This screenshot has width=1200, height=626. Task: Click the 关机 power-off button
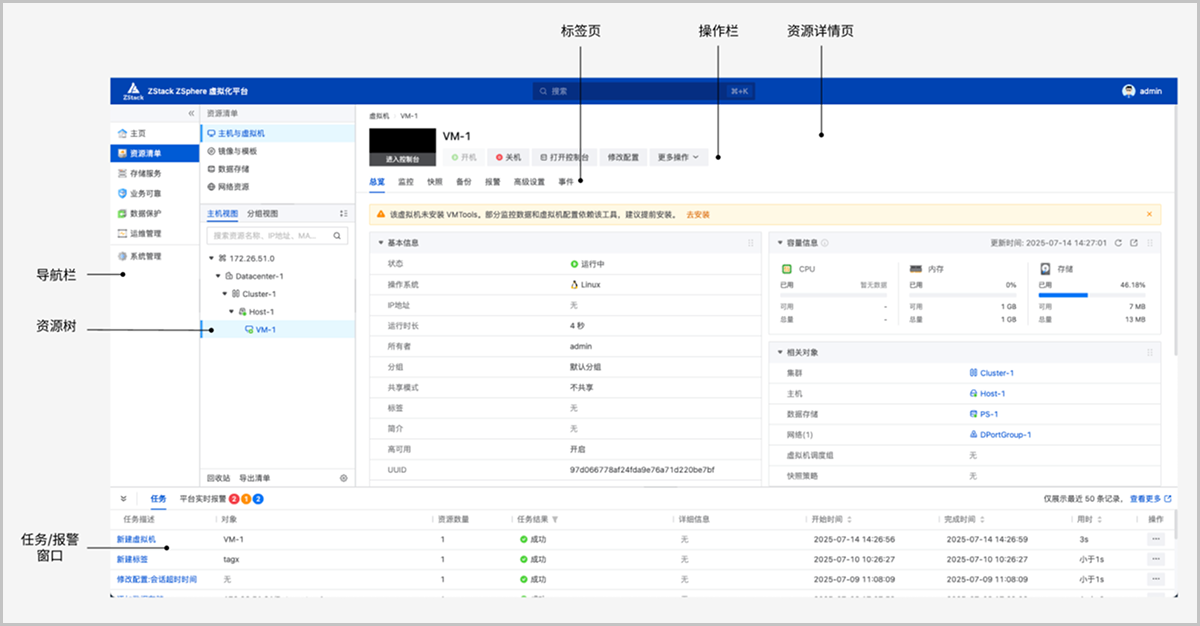(508, 157)
